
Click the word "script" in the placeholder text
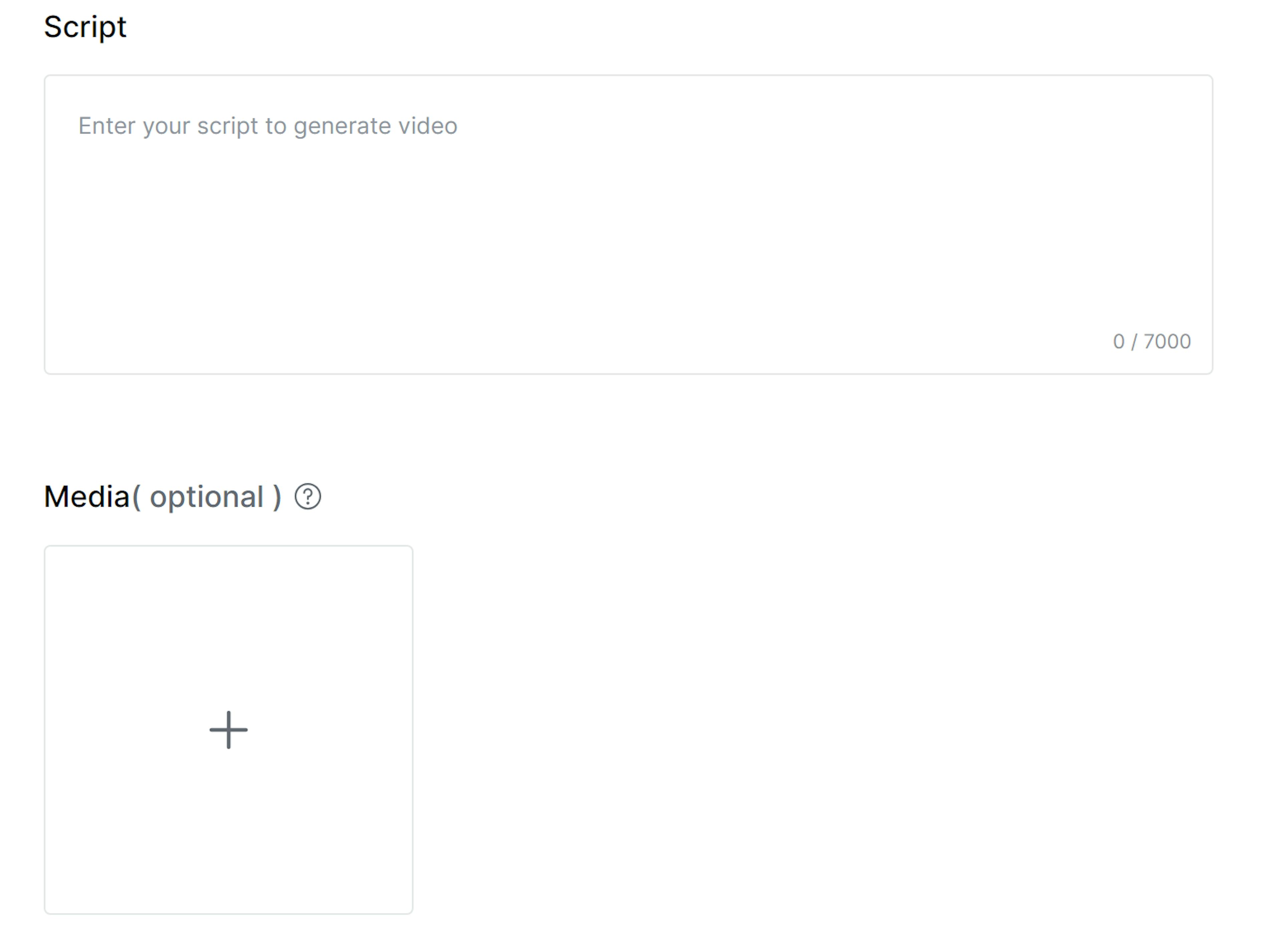click(228, 126)
